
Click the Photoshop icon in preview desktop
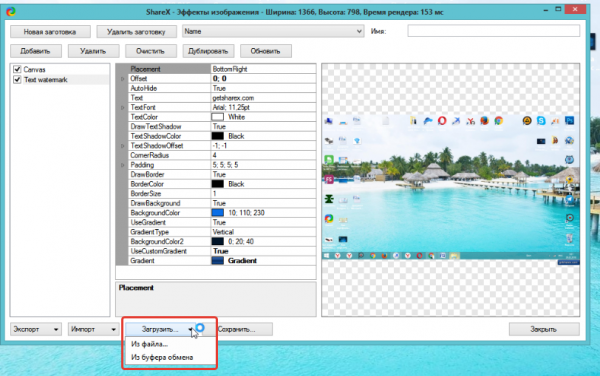569,121
